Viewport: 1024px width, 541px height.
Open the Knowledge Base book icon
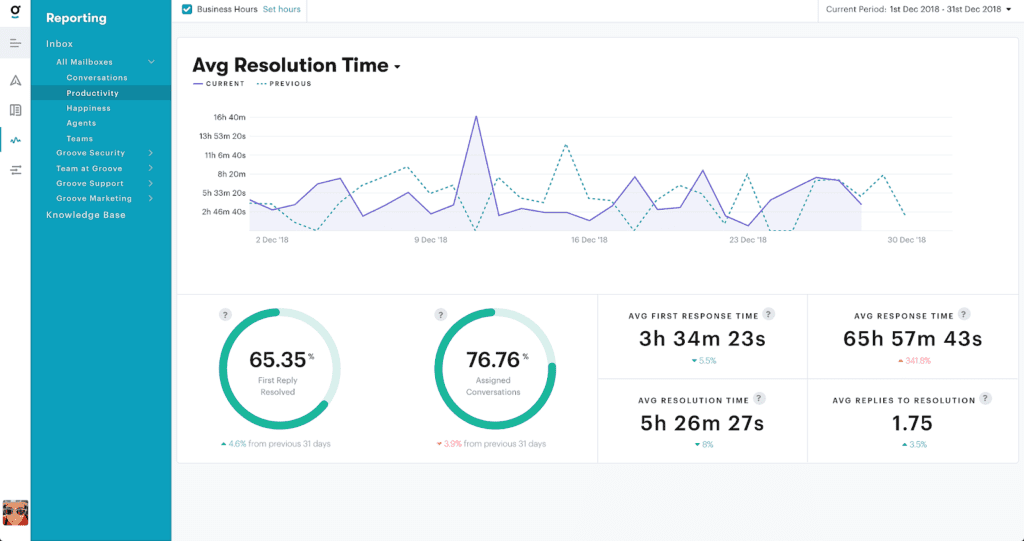(x=15, y=110)
